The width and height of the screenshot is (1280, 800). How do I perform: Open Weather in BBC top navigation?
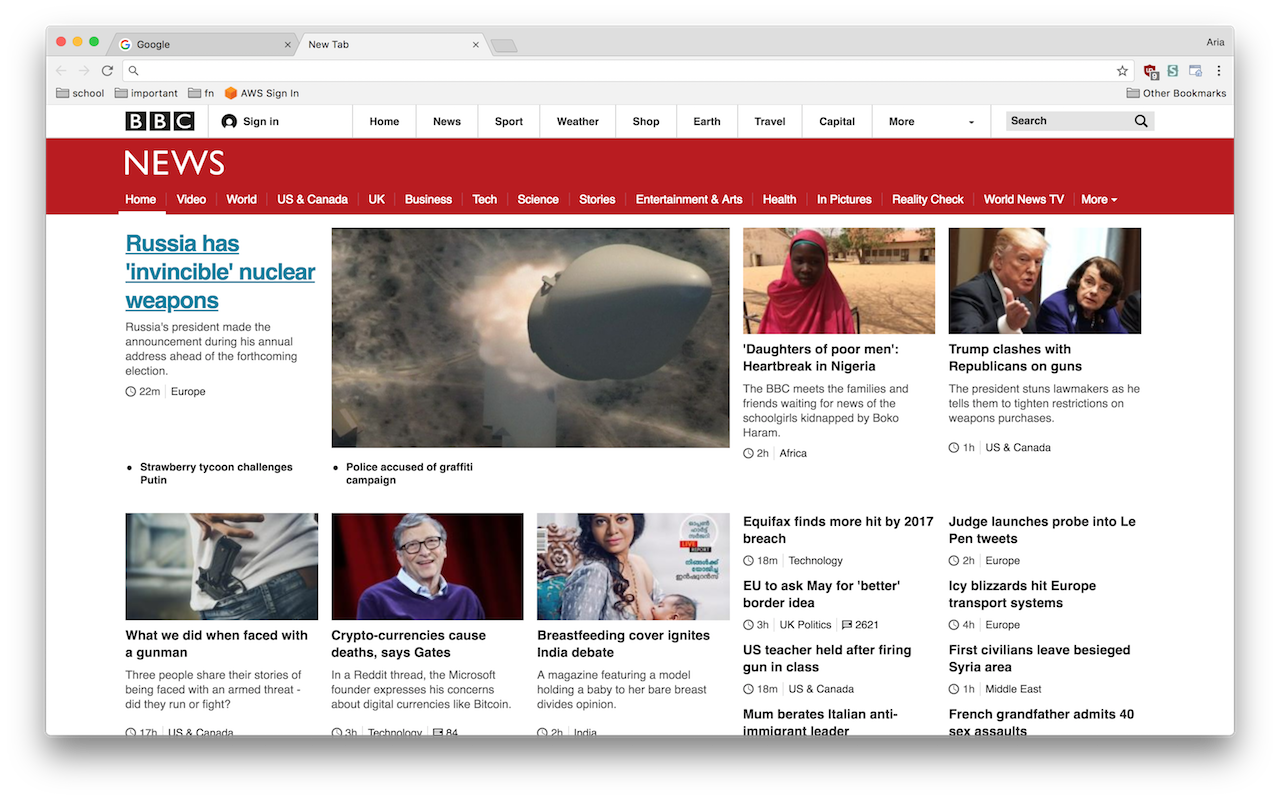click(578, 121)
